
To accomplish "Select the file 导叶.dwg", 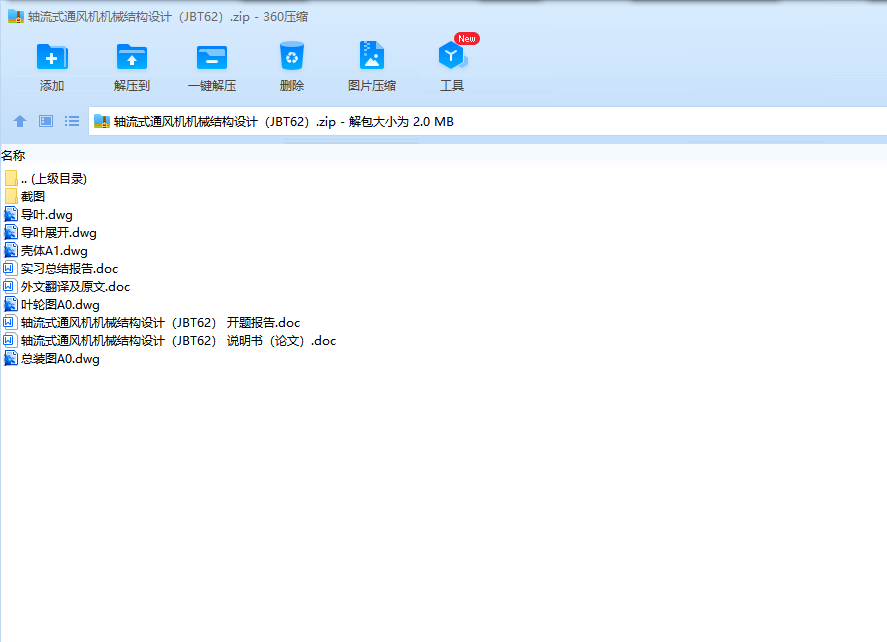I will (x=47, y=215).
